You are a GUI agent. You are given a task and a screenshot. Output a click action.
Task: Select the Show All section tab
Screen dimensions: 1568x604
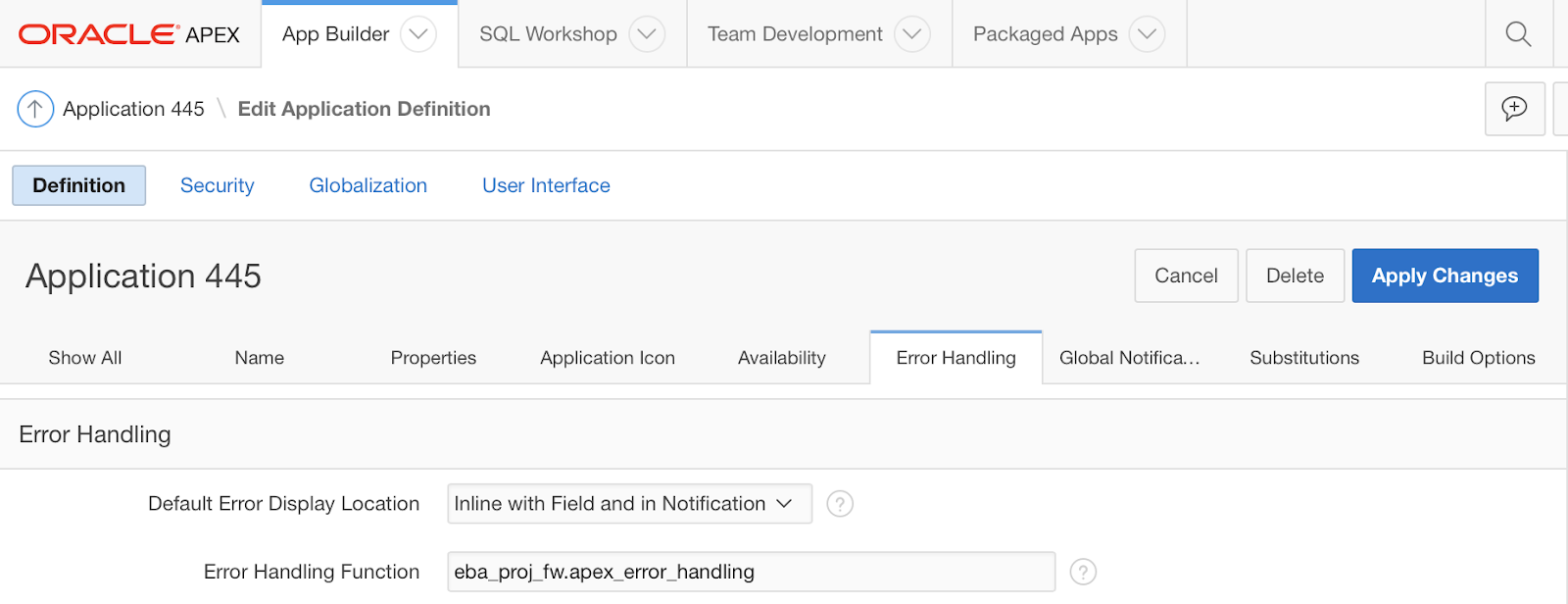[85, 358]
